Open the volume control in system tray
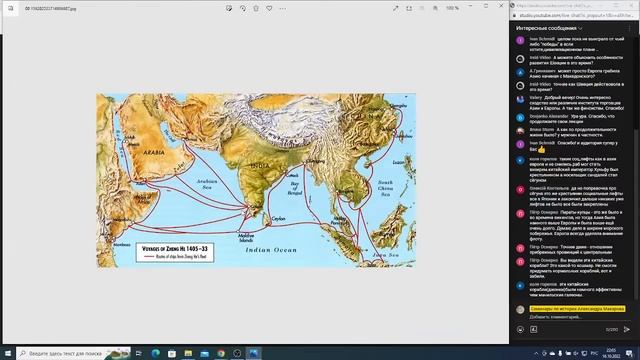Viewport: 640px width, 360px height. [576, 353]
